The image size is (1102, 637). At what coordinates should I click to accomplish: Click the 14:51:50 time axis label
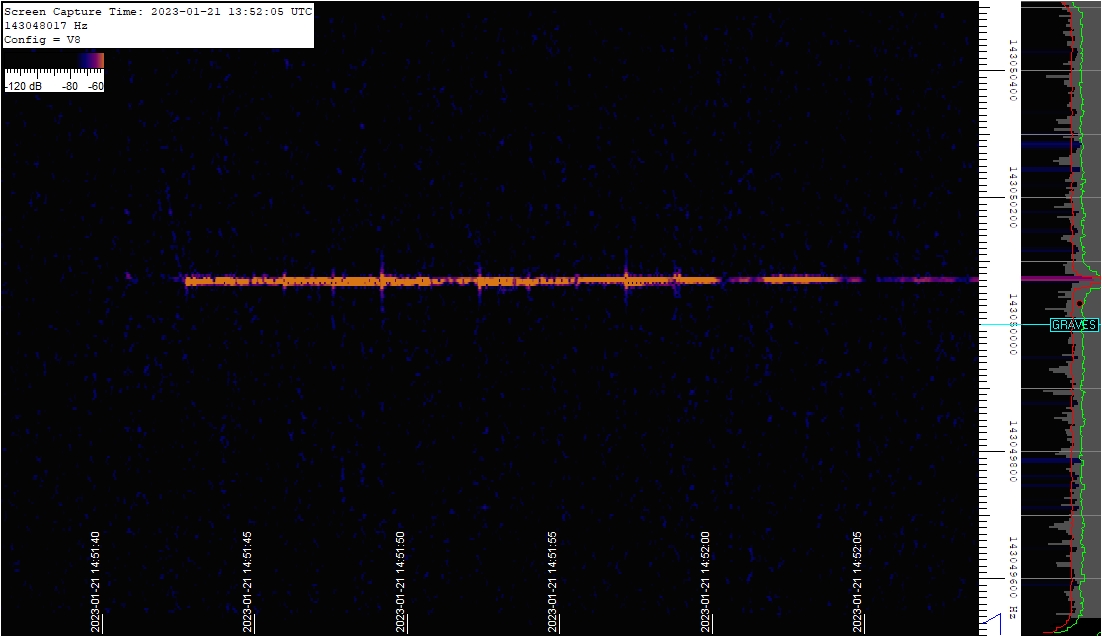[x=400, y=582]
